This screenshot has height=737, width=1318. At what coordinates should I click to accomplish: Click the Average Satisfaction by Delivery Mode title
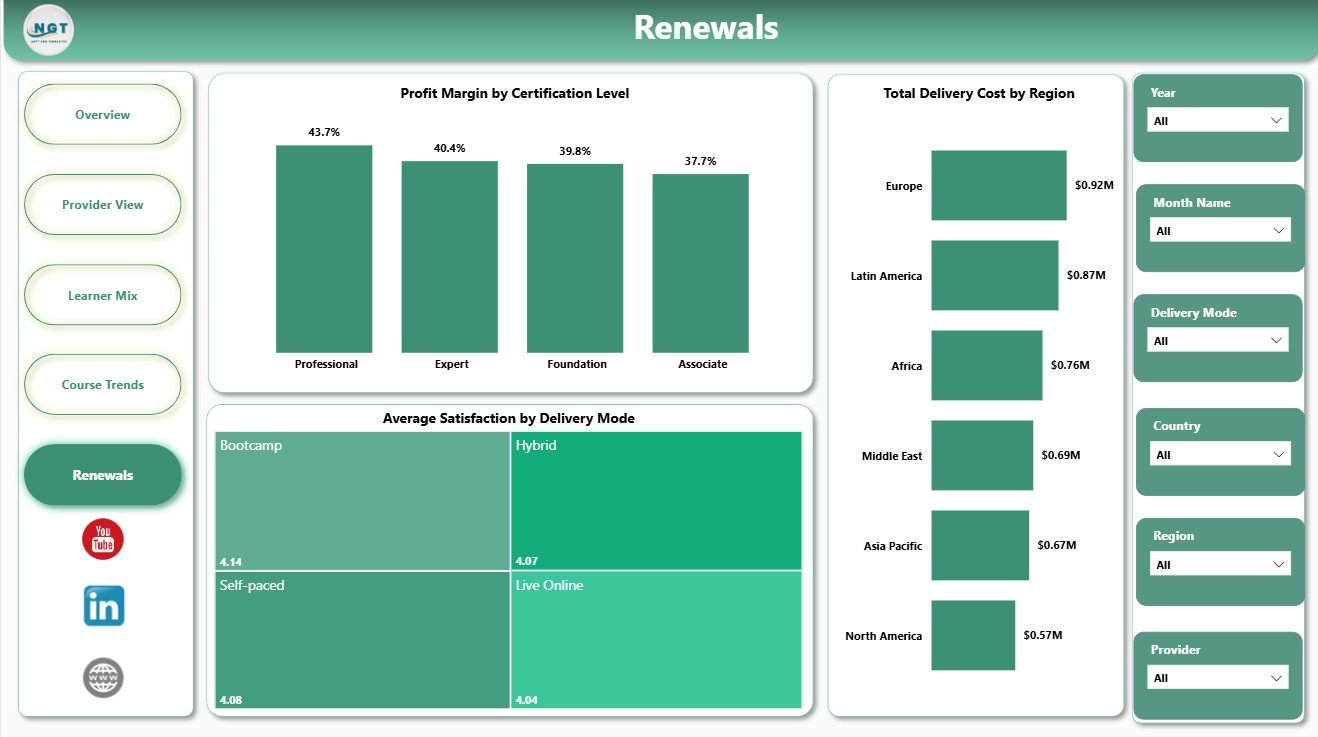point(509,418)
